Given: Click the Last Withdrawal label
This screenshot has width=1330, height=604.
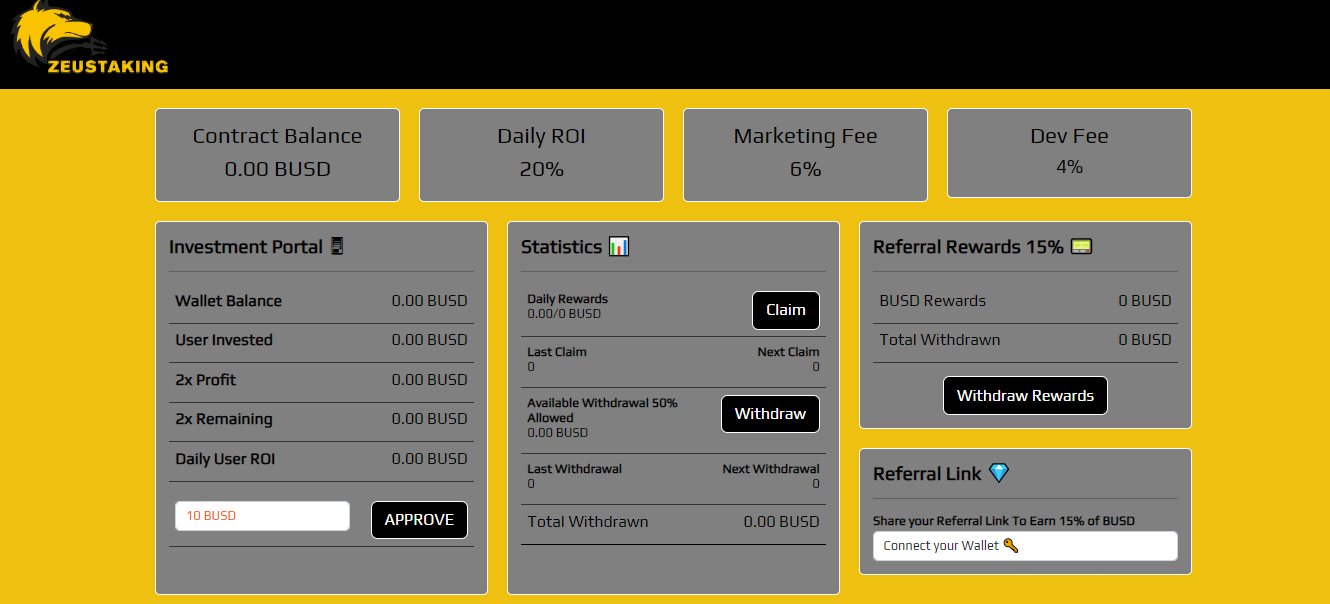Looking at the screenshot, I should point(574,469).
